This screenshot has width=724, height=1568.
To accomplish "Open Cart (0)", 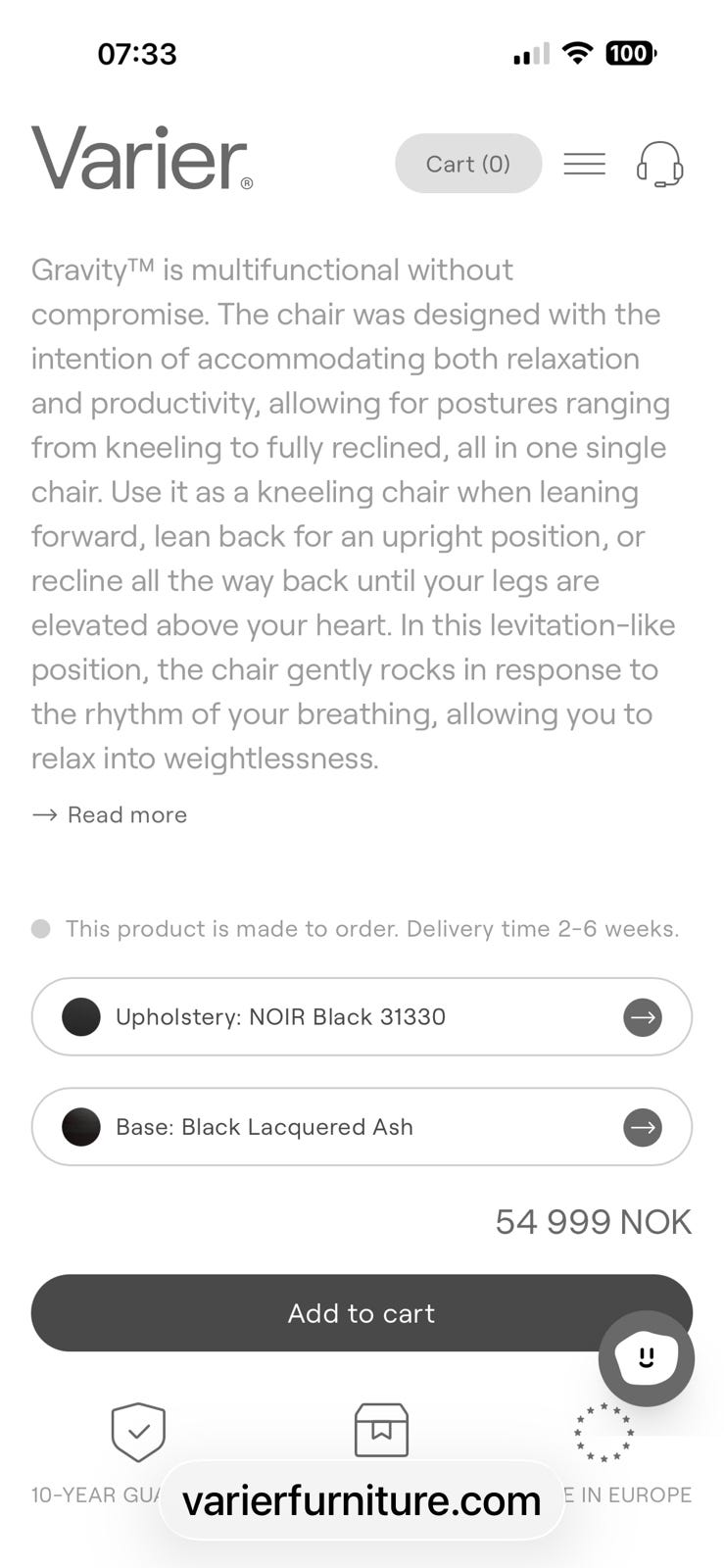I will pos(468,164).
